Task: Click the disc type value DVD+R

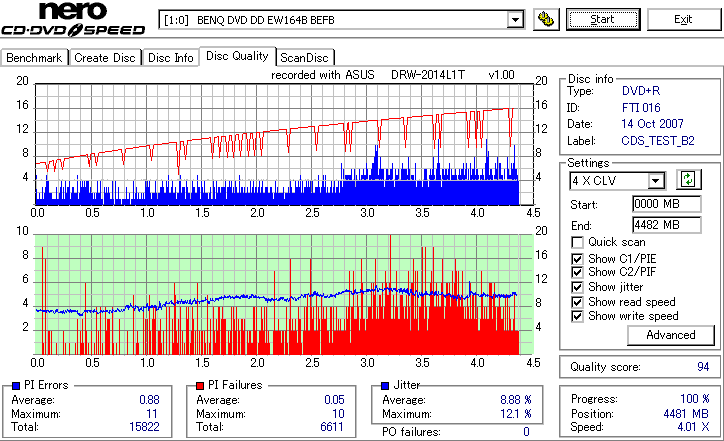Action: [x=641, y=91]
